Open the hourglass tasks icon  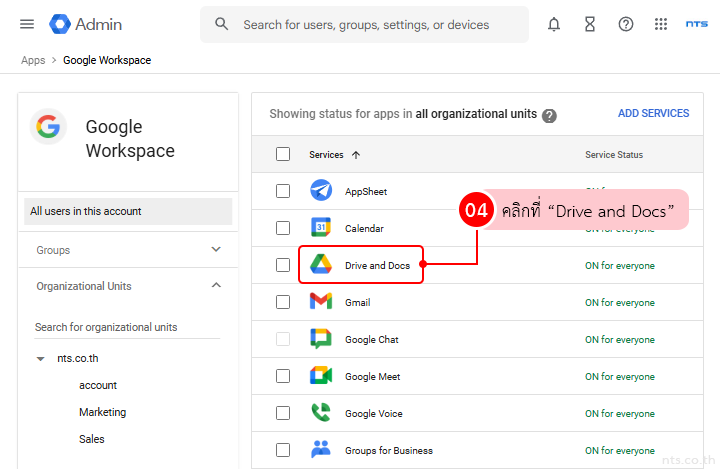pos(590,24)
